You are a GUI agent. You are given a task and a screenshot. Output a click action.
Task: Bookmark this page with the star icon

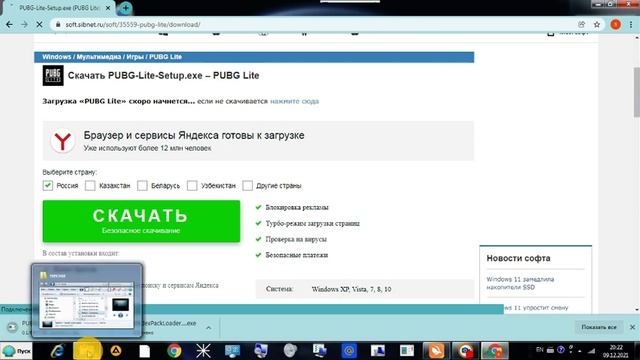pyautogui.click(x=597, y=24)
